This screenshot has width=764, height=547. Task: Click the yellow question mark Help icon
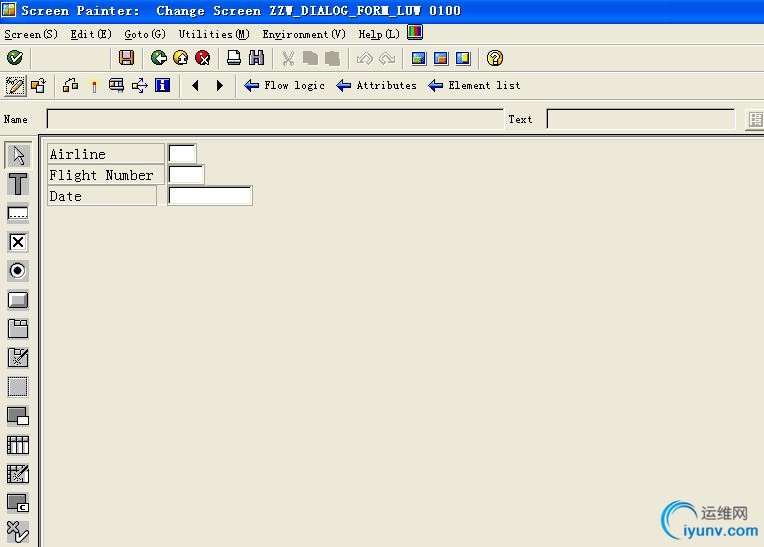pos(495,58)
